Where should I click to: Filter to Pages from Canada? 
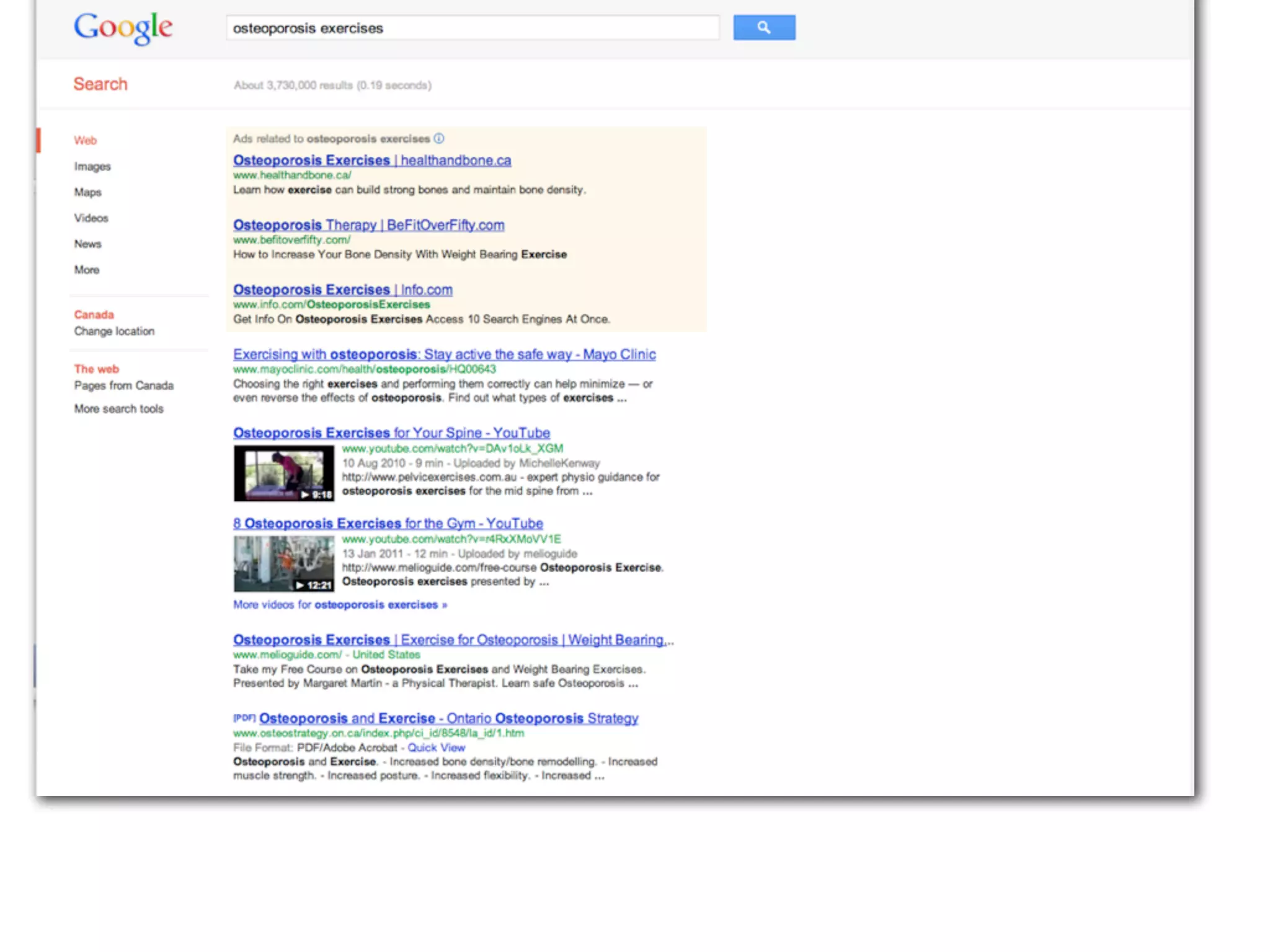tap(123, 386)
